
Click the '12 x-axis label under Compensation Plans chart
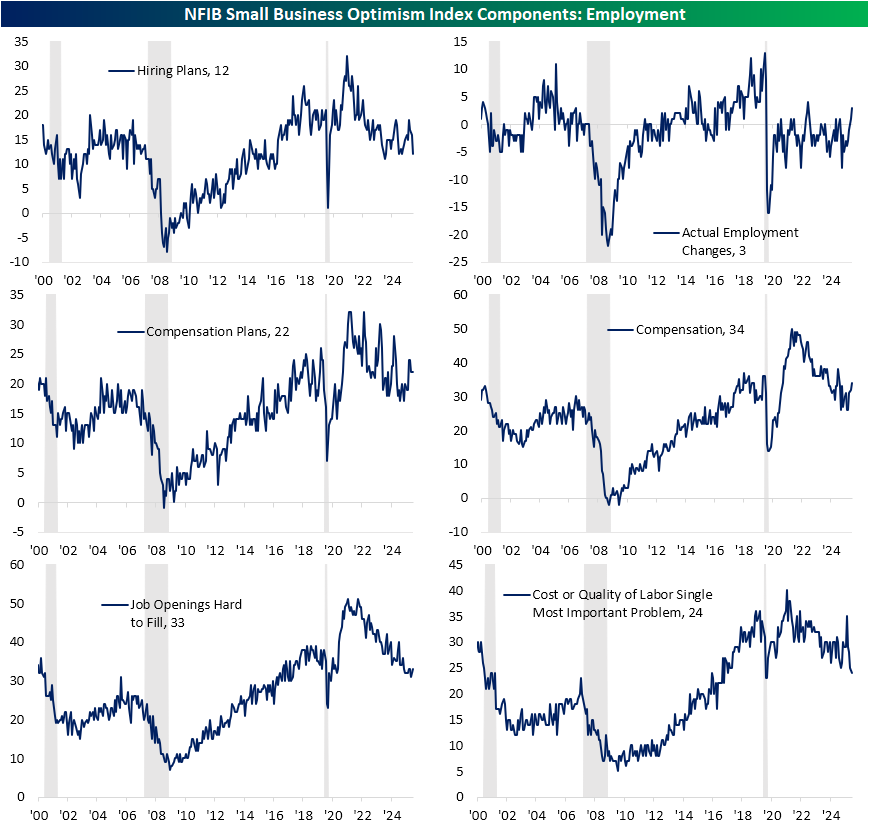(216, 550)
